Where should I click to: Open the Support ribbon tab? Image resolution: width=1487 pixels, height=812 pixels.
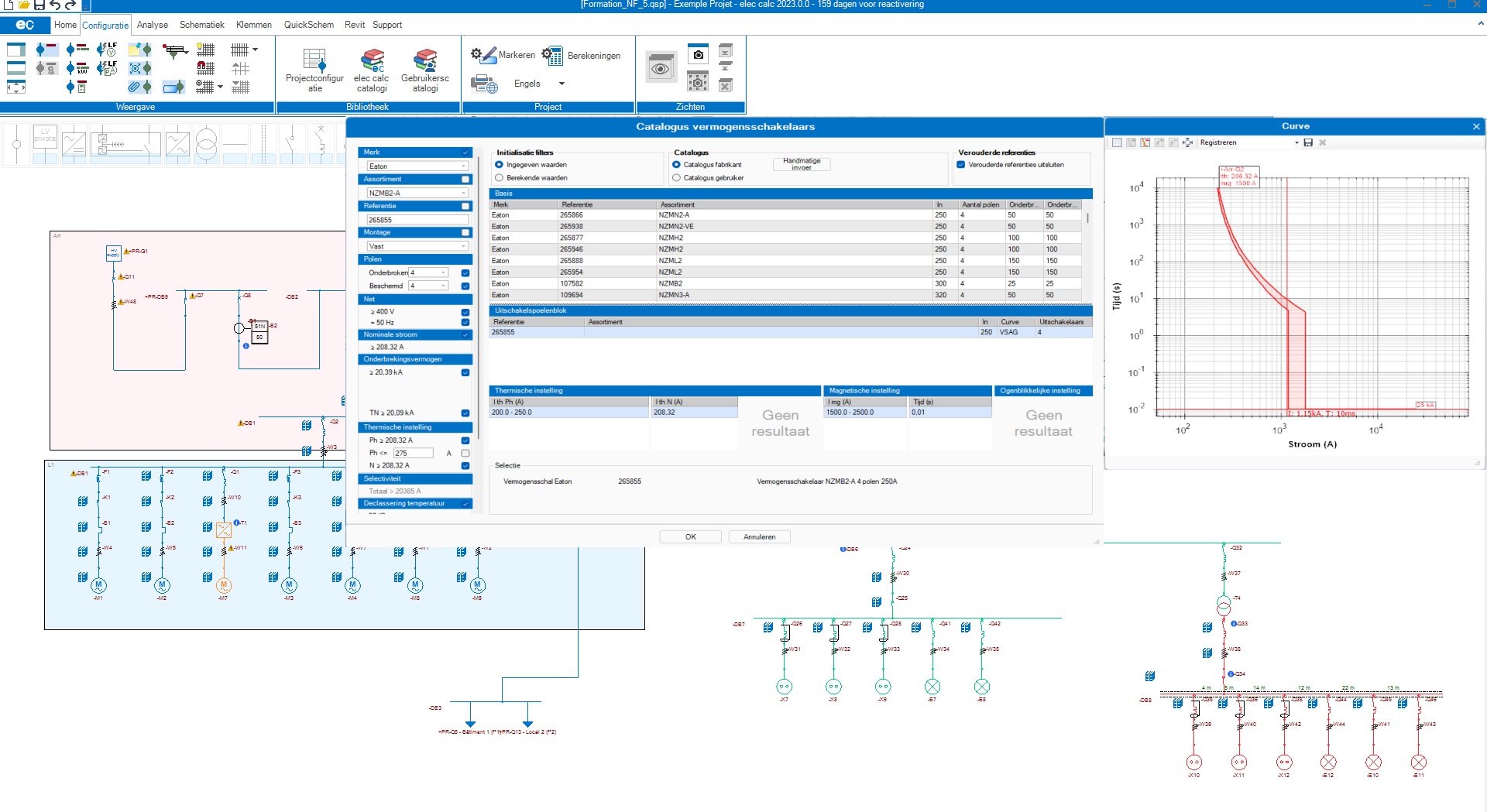pyautogui.click(x=387, y=25)
